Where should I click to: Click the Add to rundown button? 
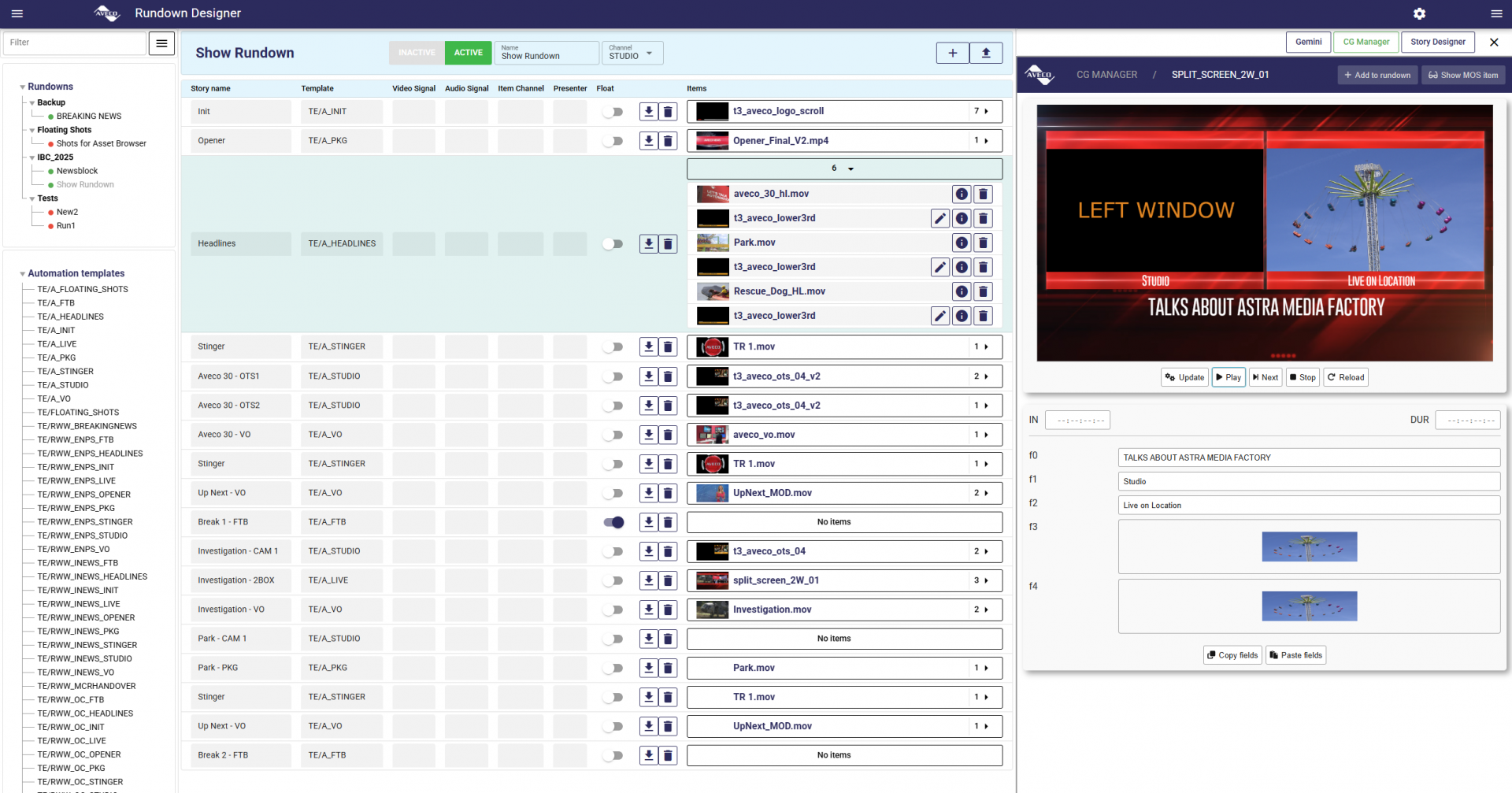click(x=1377, y=75)
